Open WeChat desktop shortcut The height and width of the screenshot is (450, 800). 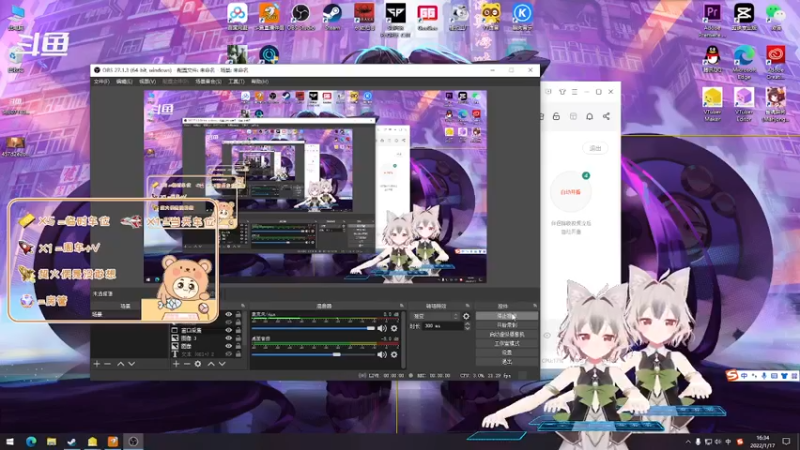pos(776,17)
